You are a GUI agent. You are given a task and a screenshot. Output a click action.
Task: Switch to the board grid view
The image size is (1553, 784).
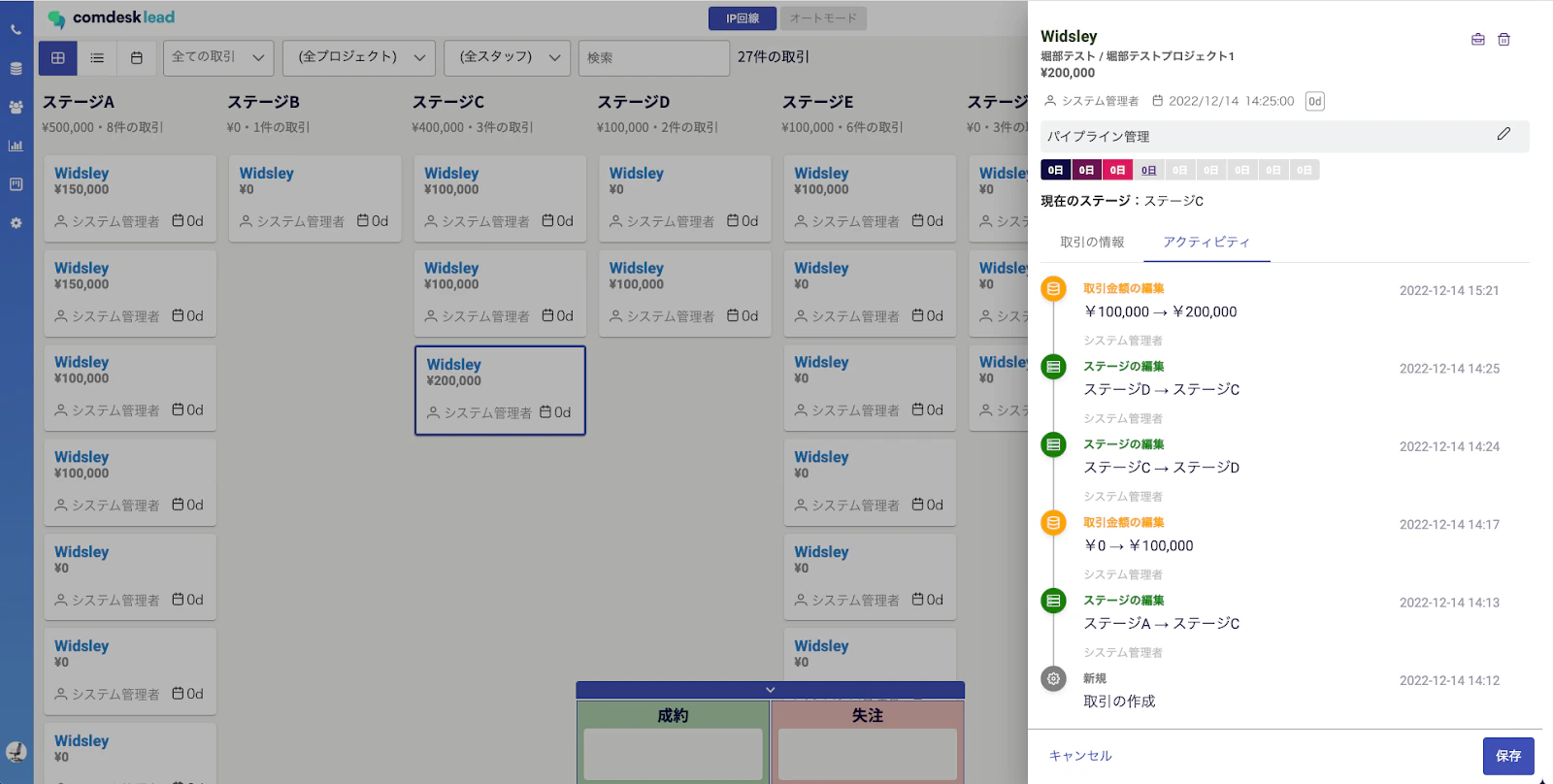(x=58, y=58)
